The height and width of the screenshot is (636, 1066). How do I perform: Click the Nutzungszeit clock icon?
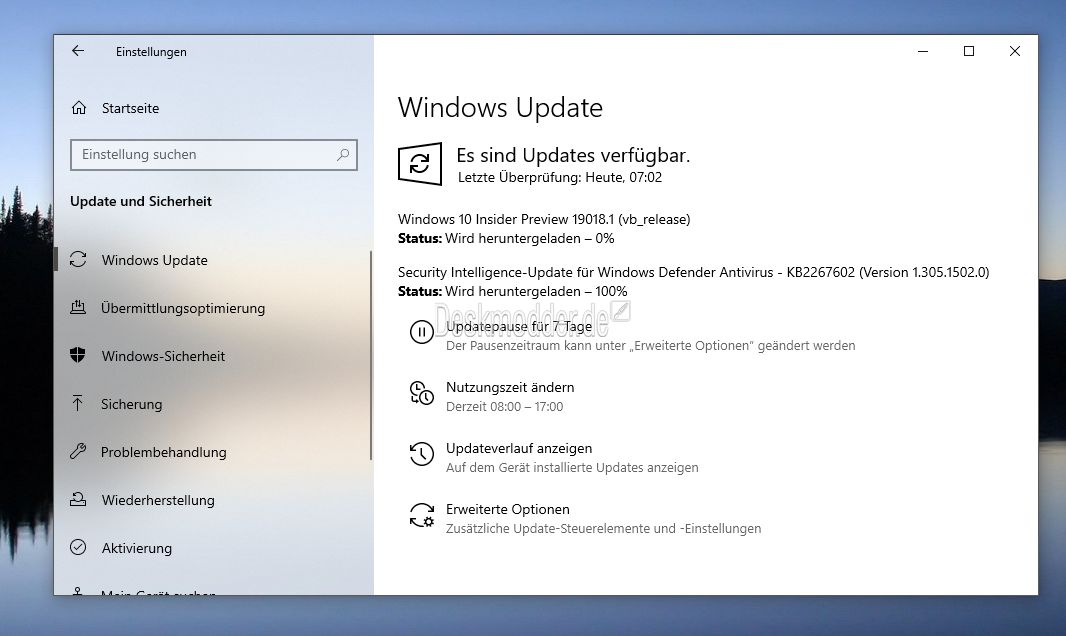(x=422, y=393)
